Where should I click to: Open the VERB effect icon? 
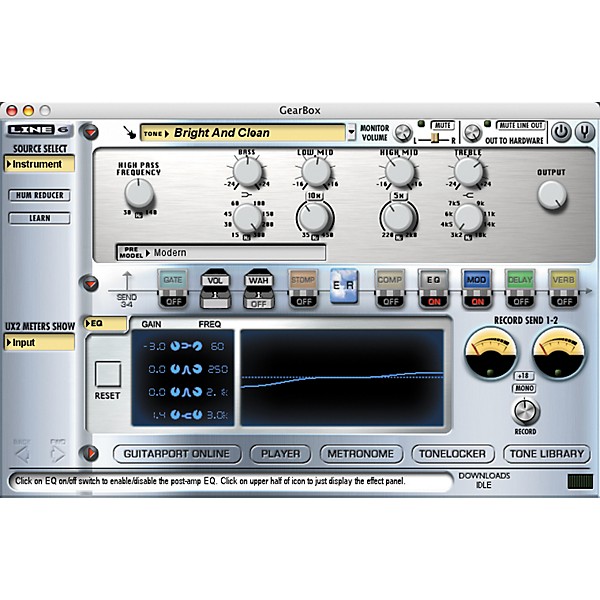pyautogui.click(x=563, y=280)
